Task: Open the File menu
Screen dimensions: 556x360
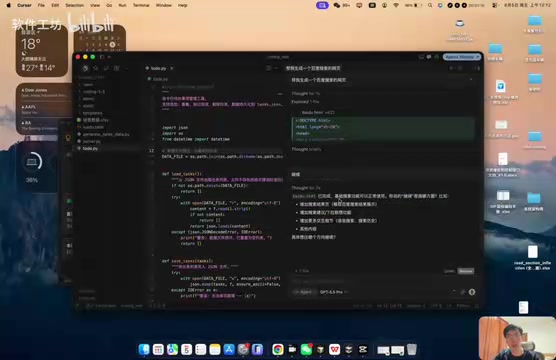Action: pyautogui.click(x=41, y=5)
